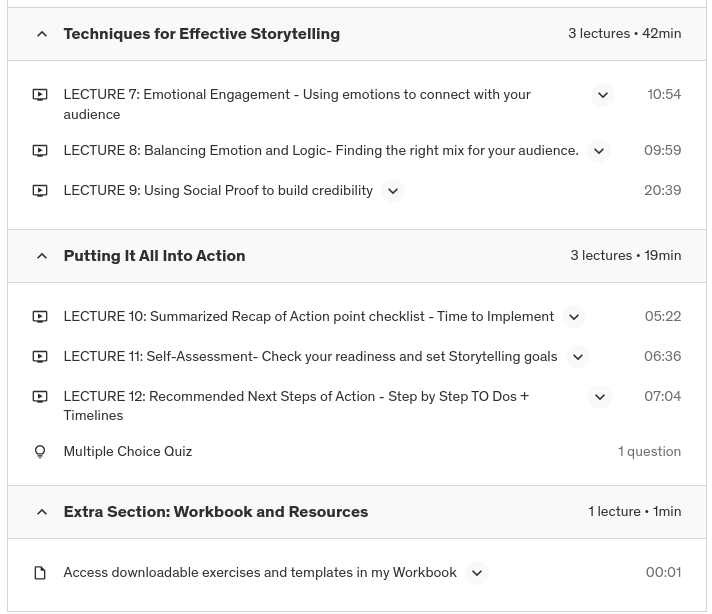Click the lightbulb icon for Multiple Choice Quiz

[x=40, y=452]
